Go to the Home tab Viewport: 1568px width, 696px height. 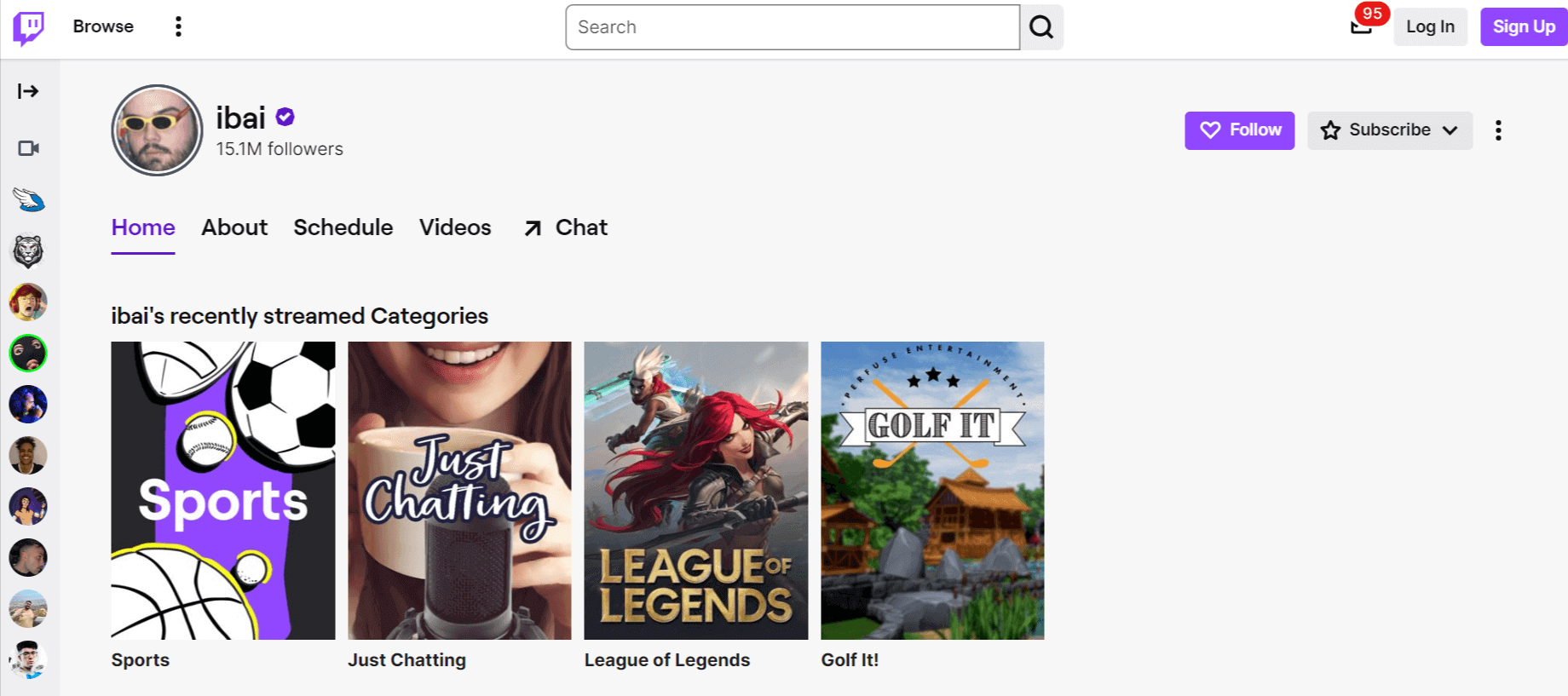[143, 227]
